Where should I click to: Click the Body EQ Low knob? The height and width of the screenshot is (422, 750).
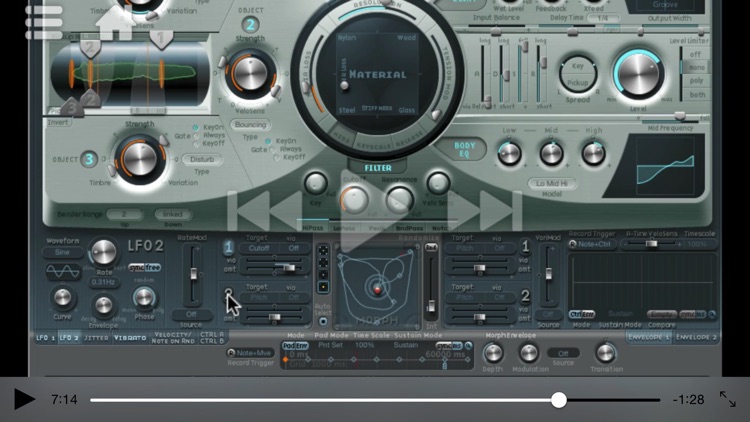tap(509, 154)
